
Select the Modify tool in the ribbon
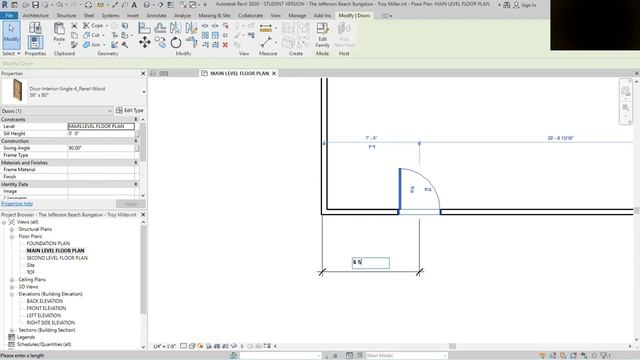[x=11, y=36]
